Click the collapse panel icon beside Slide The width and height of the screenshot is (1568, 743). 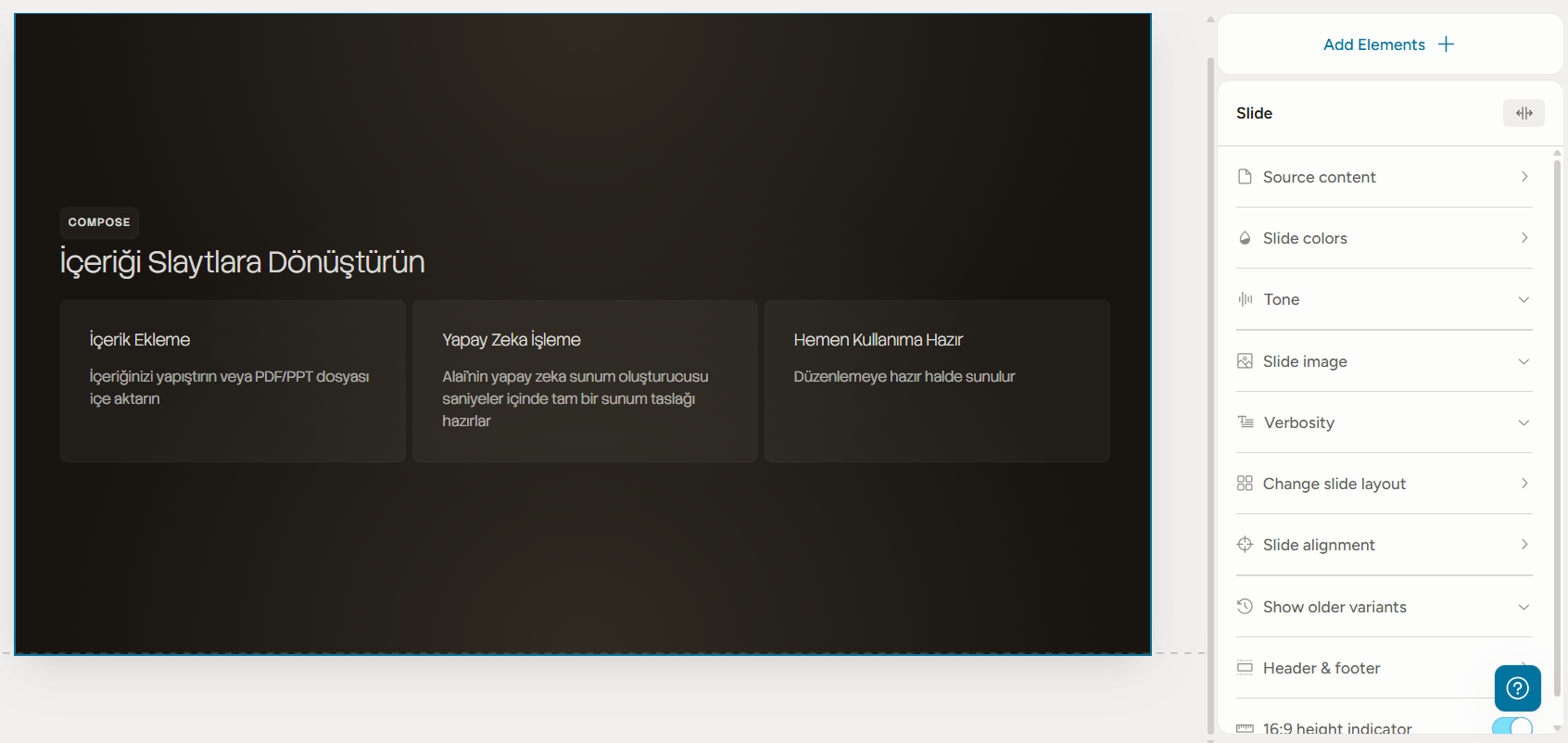(1524, 113)
